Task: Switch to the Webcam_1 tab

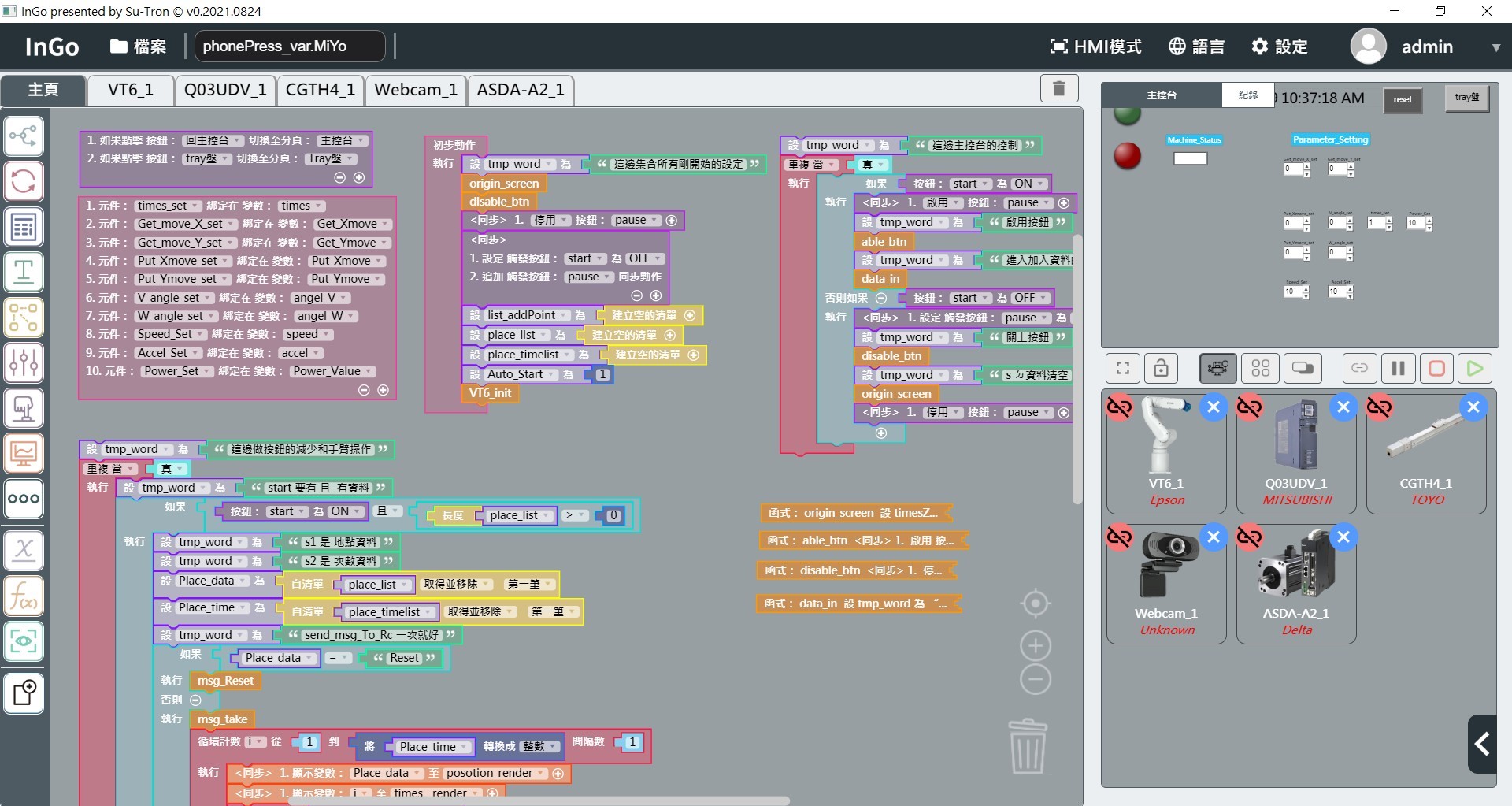Action: tap(416, 90)
